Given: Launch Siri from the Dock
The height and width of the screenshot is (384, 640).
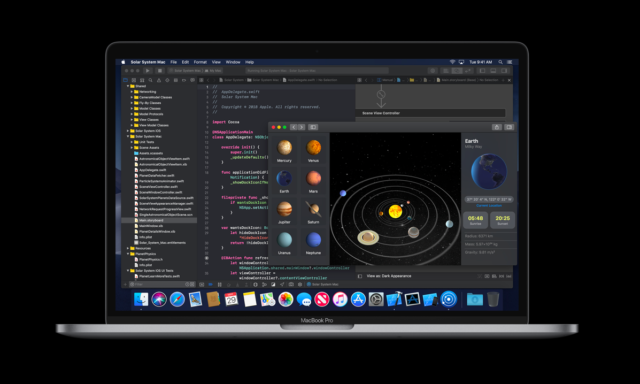Looking at the screenshot, I should pyautogui.click(x=159, y=300).
